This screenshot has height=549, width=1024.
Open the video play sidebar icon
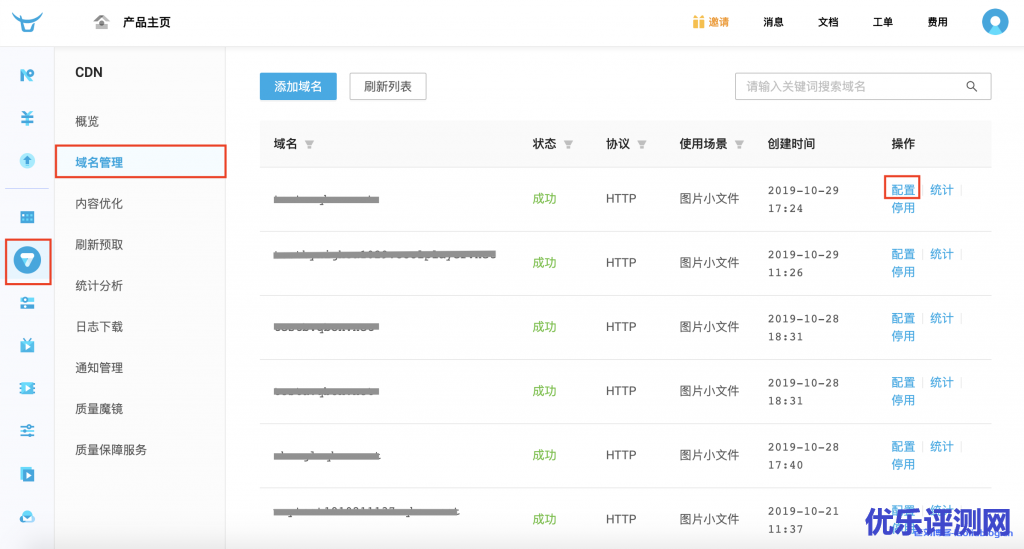pyautogui.click(x=27, y=474)
